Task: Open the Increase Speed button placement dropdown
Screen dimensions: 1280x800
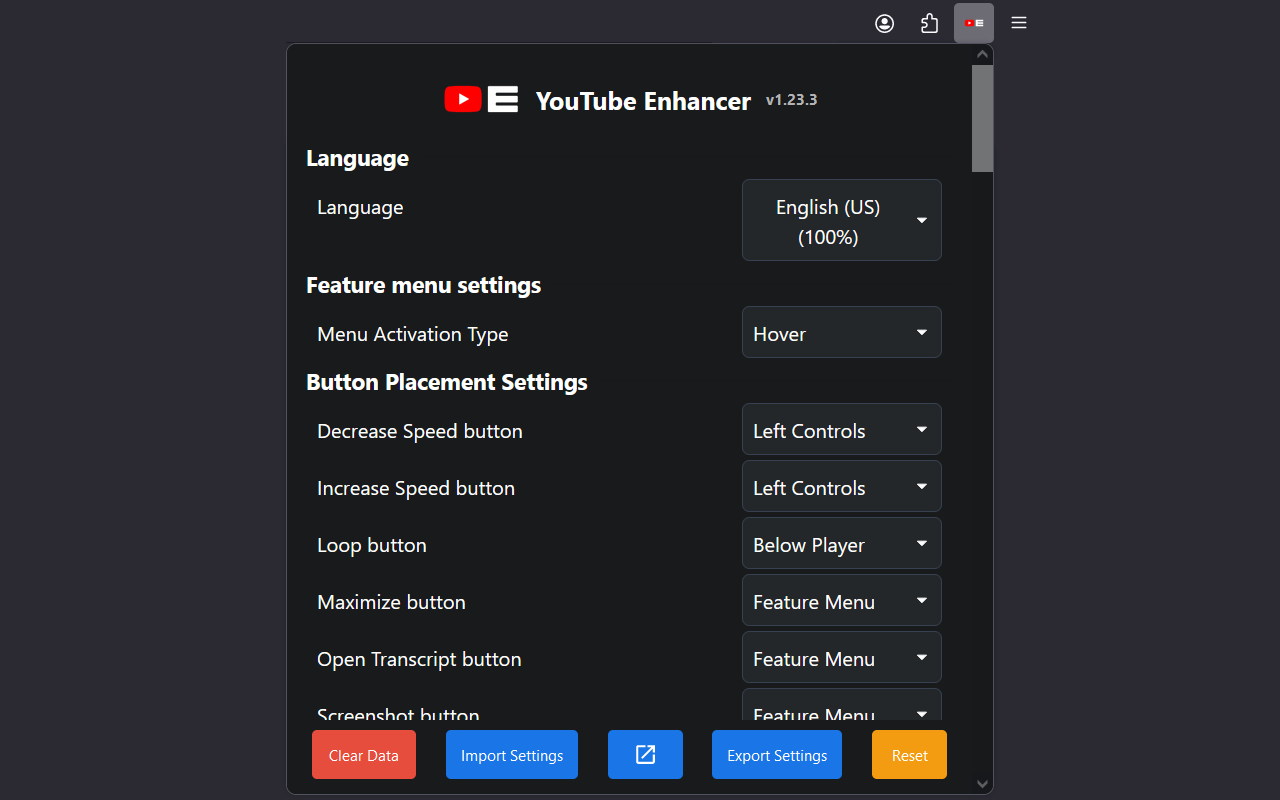Action: (x=841, y=486)
